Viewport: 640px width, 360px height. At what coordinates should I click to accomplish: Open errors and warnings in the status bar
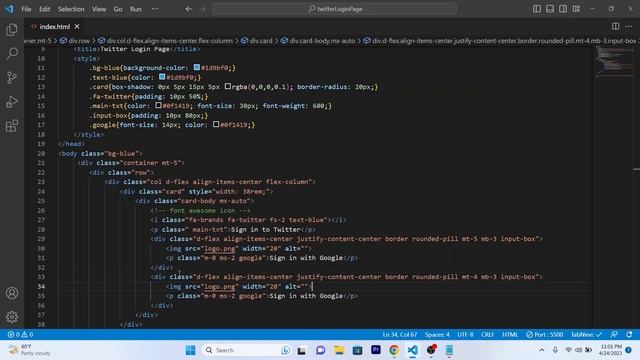click(20, 335)
